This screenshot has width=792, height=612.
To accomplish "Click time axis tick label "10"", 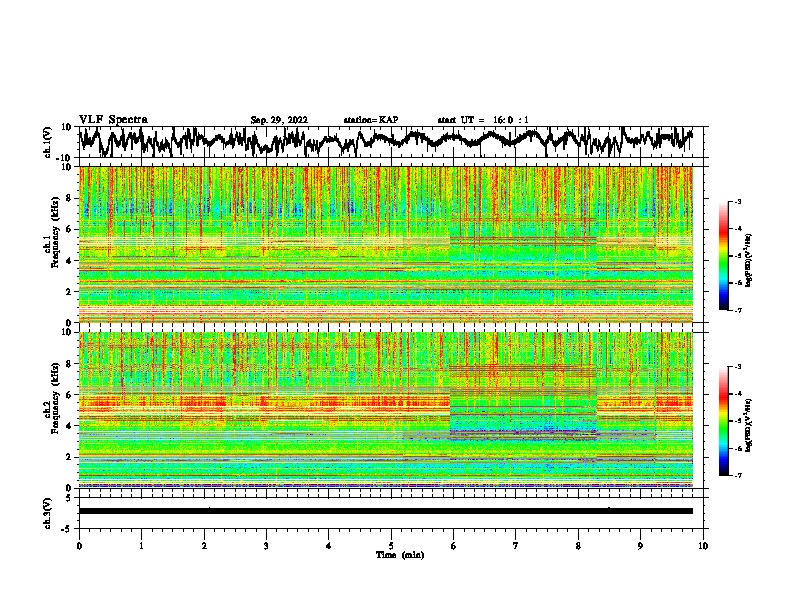I will tap(703, 546).
